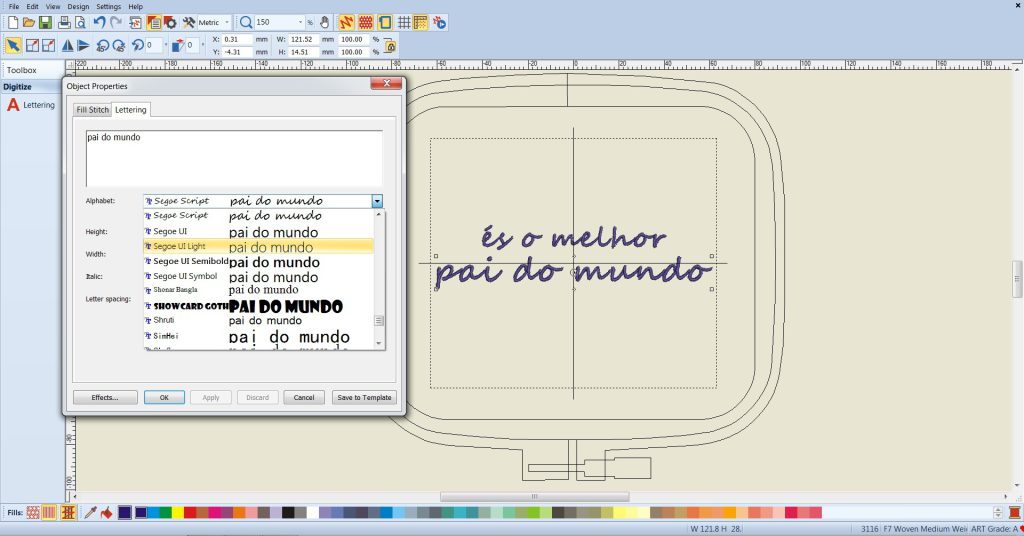Click the Print icon in toolbar
The height and width of the screenshot is (536, 1024).
pyautogui.click(x=63, y=22)
